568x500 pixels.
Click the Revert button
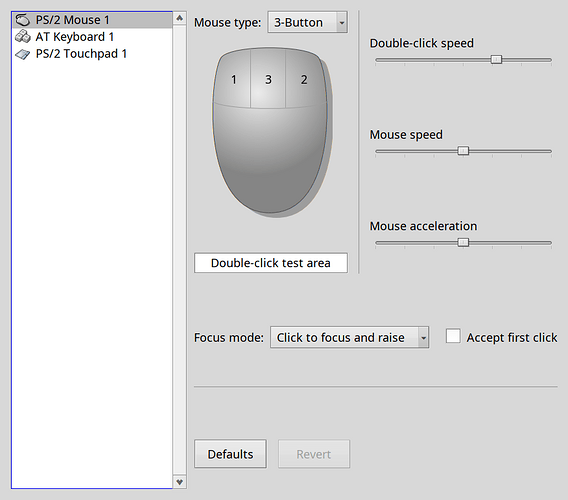[x=314, y=454]
